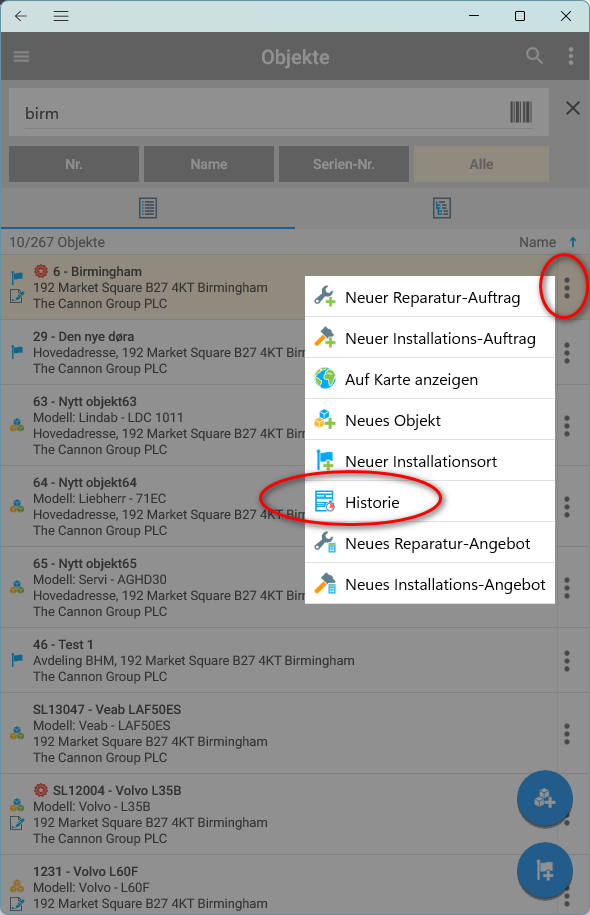The width and height of the screenshot is (590, 915).
Task: Click the flag-plus icon of Neuer Installationsort
Action: tap(325, 460)
